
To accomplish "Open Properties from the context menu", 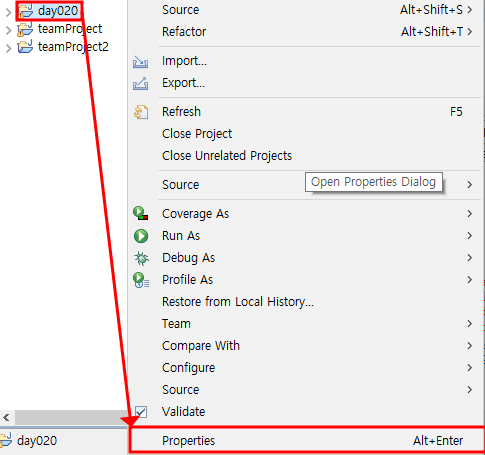I will pyautogui.click(x=307, y=440).
